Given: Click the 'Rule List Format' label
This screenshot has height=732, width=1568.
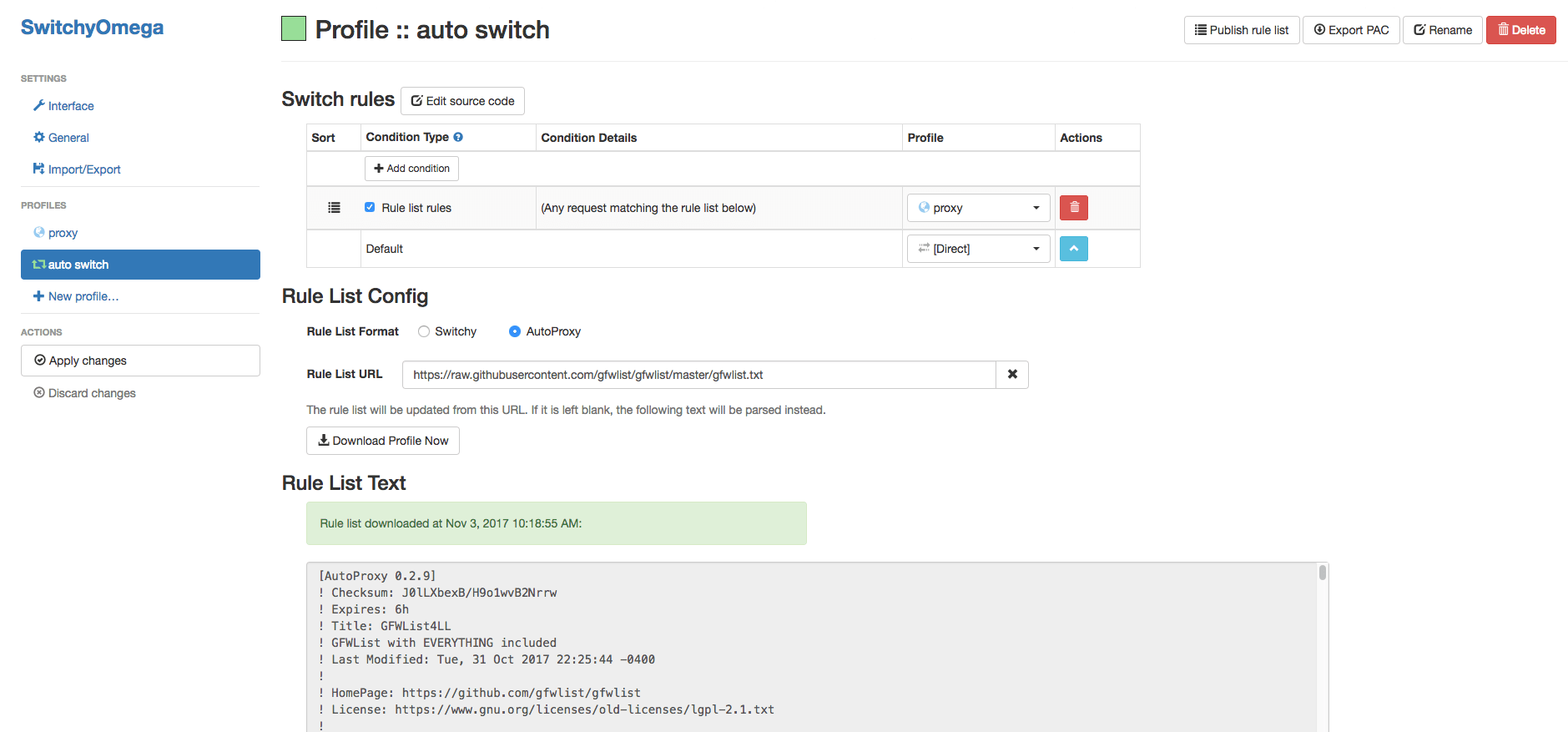Looking at the screenshot, I should [x=353, y=331].
